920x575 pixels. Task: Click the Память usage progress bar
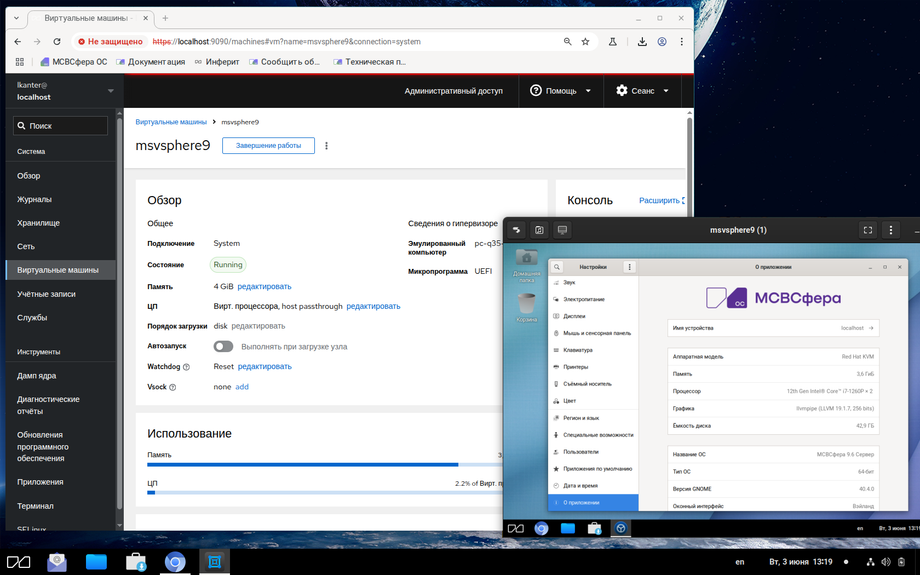324,465
